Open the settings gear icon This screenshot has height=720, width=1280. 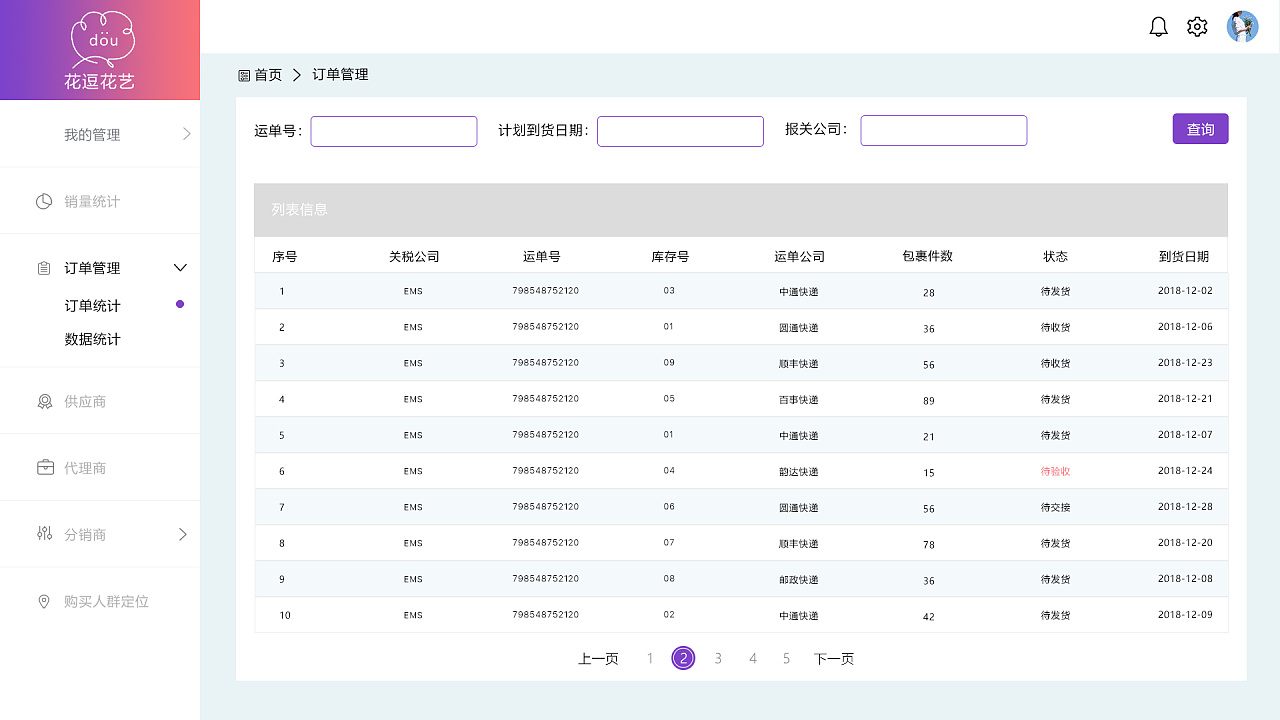coord(1197,27)
